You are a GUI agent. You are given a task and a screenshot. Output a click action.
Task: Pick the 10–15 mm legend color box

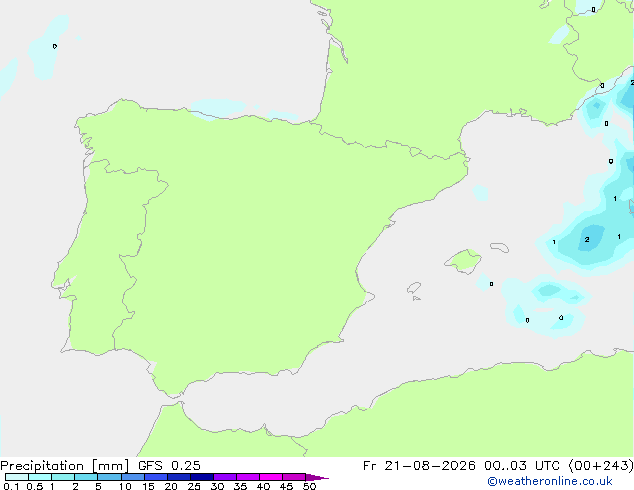click(133, 477)
